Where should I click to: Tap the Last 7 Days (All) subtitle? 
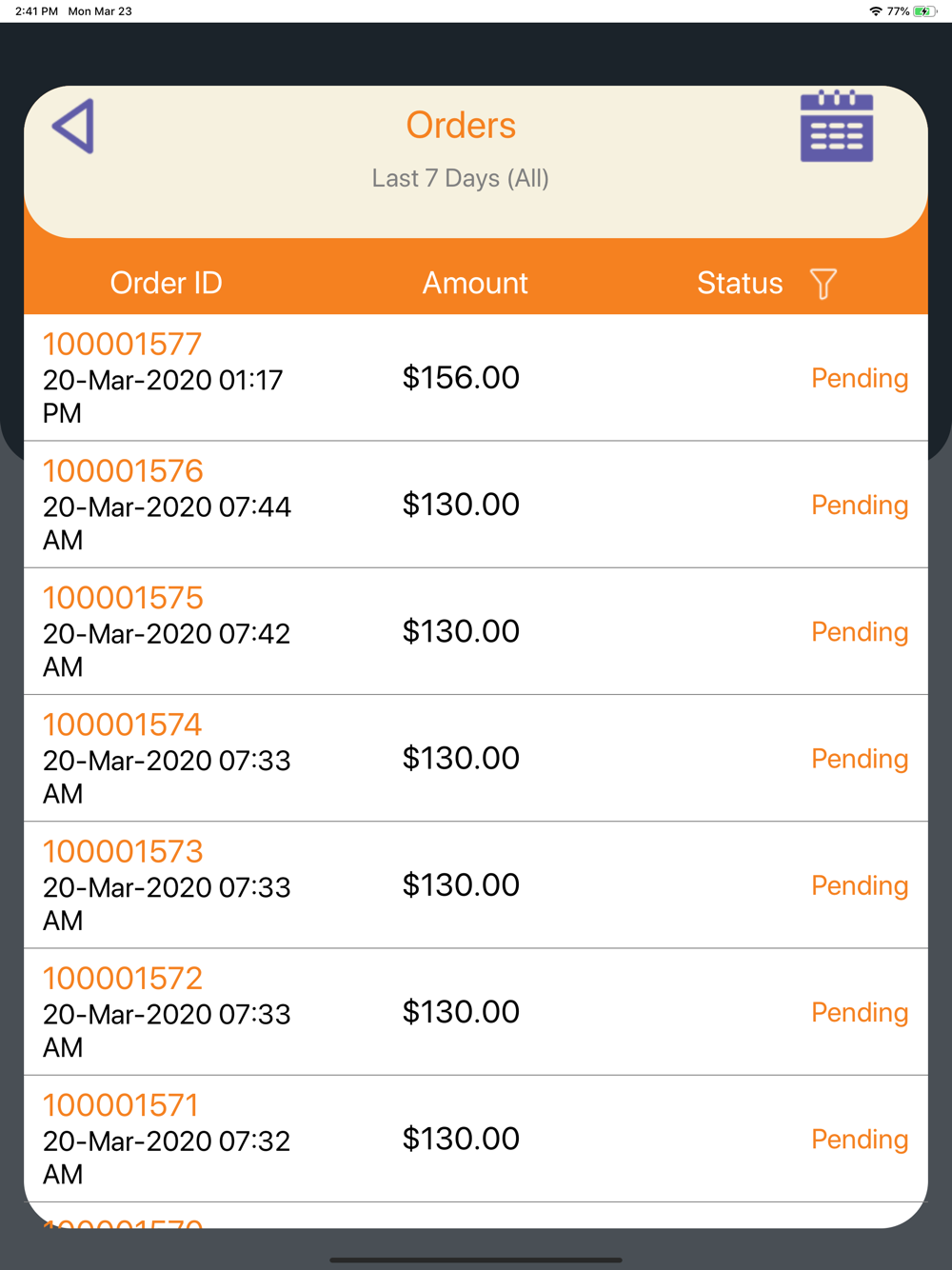(461, 179)
